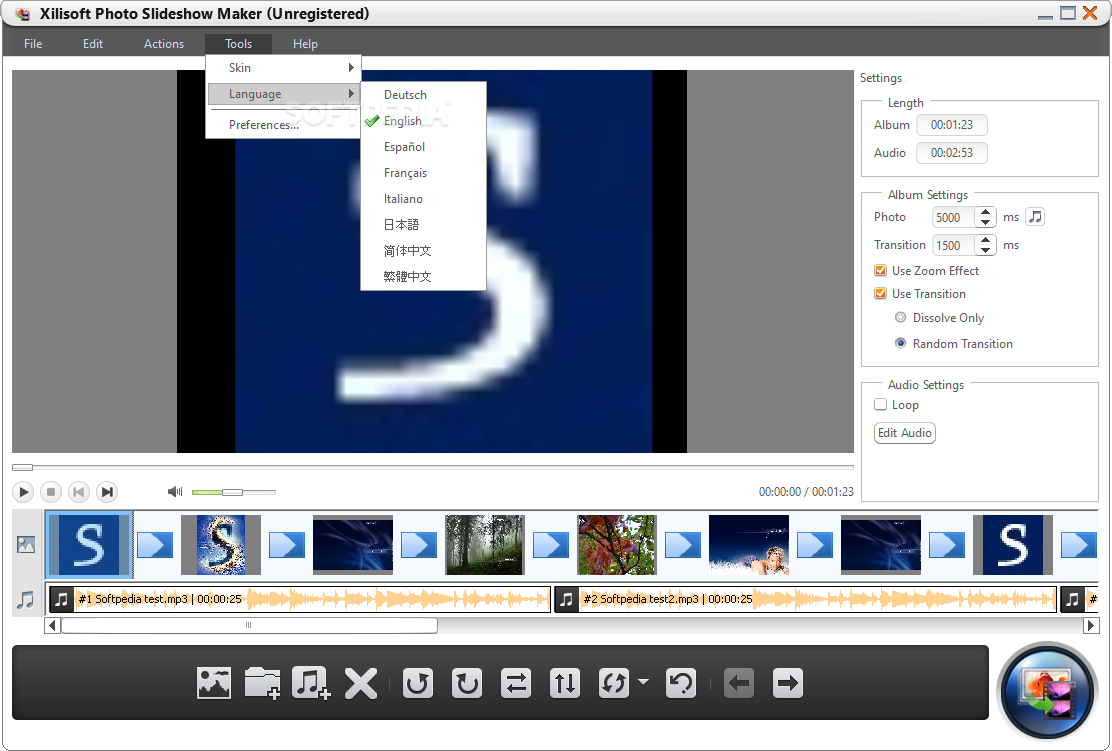
Task: Enable the Loop audio checkbox
Action: [x=880, y=404]
